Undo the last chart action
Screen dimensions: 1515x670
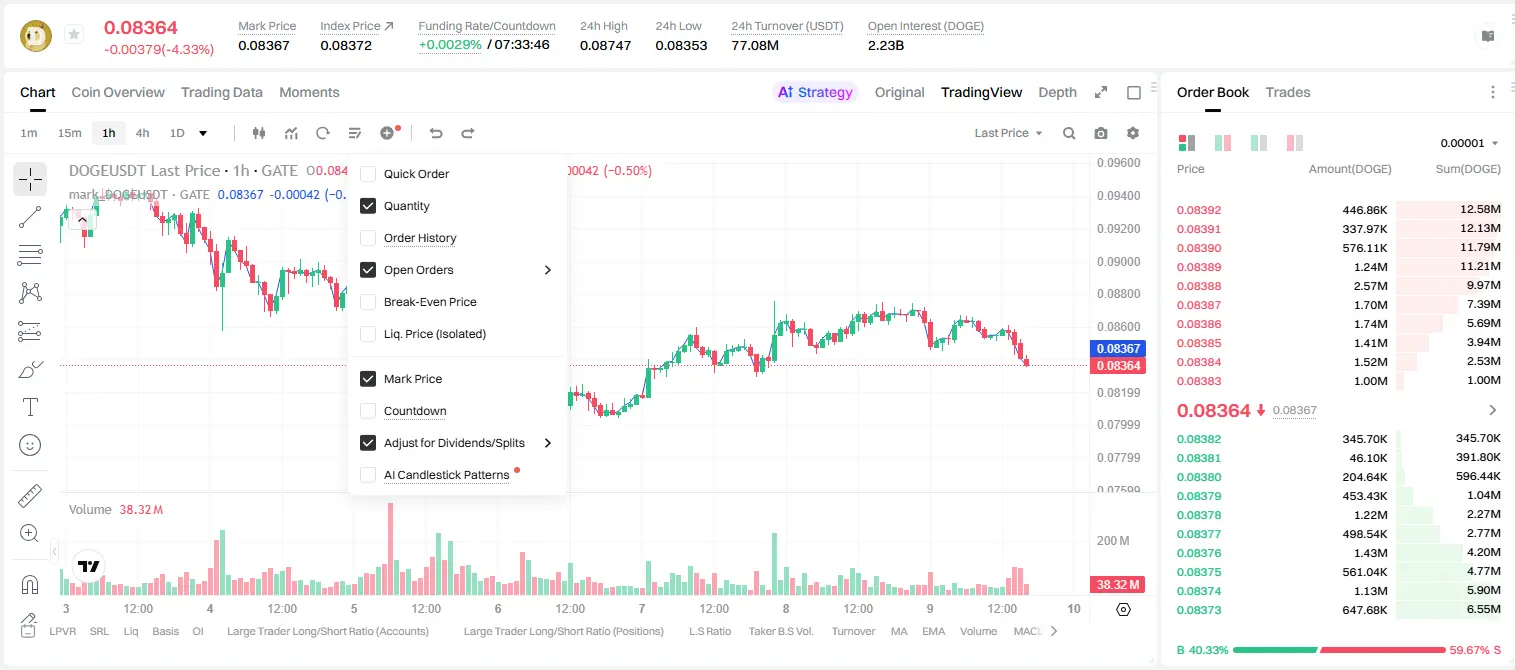436,133
